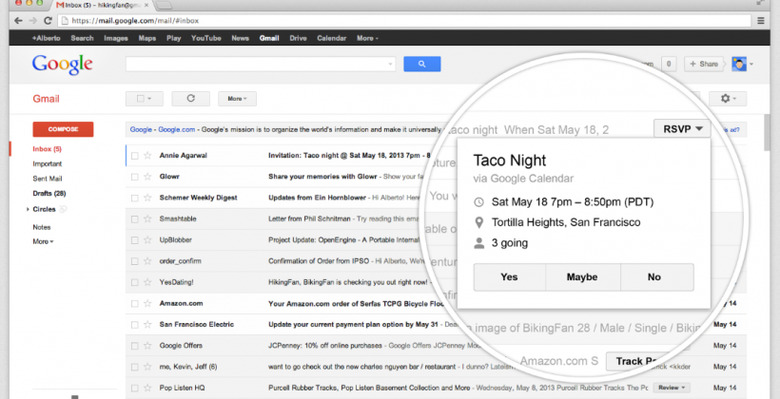
Task: Star the Schemer Weekly Digest email
Action: 147,198
